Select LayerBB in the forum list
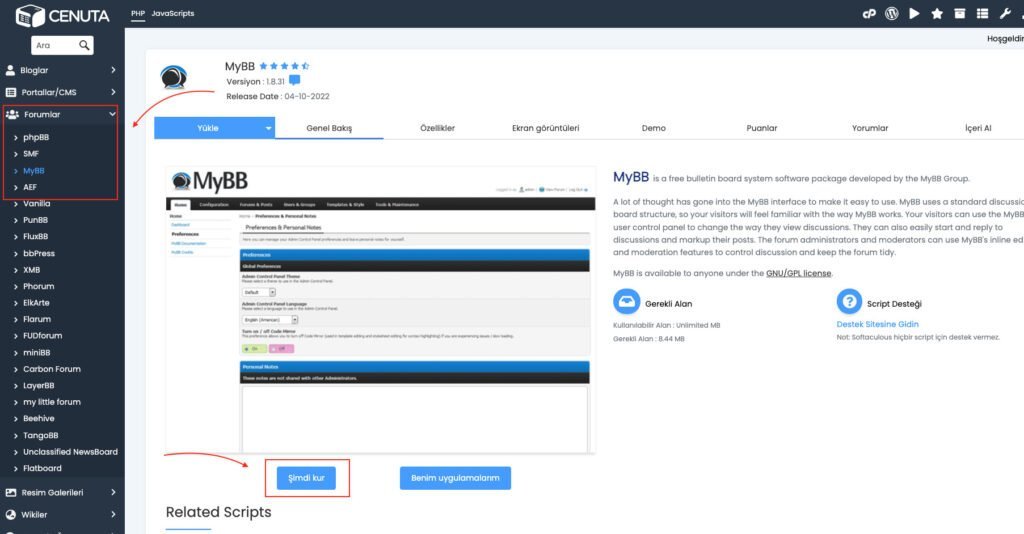This screenshot has width=1024, height=534. click(x=39, y=385)
